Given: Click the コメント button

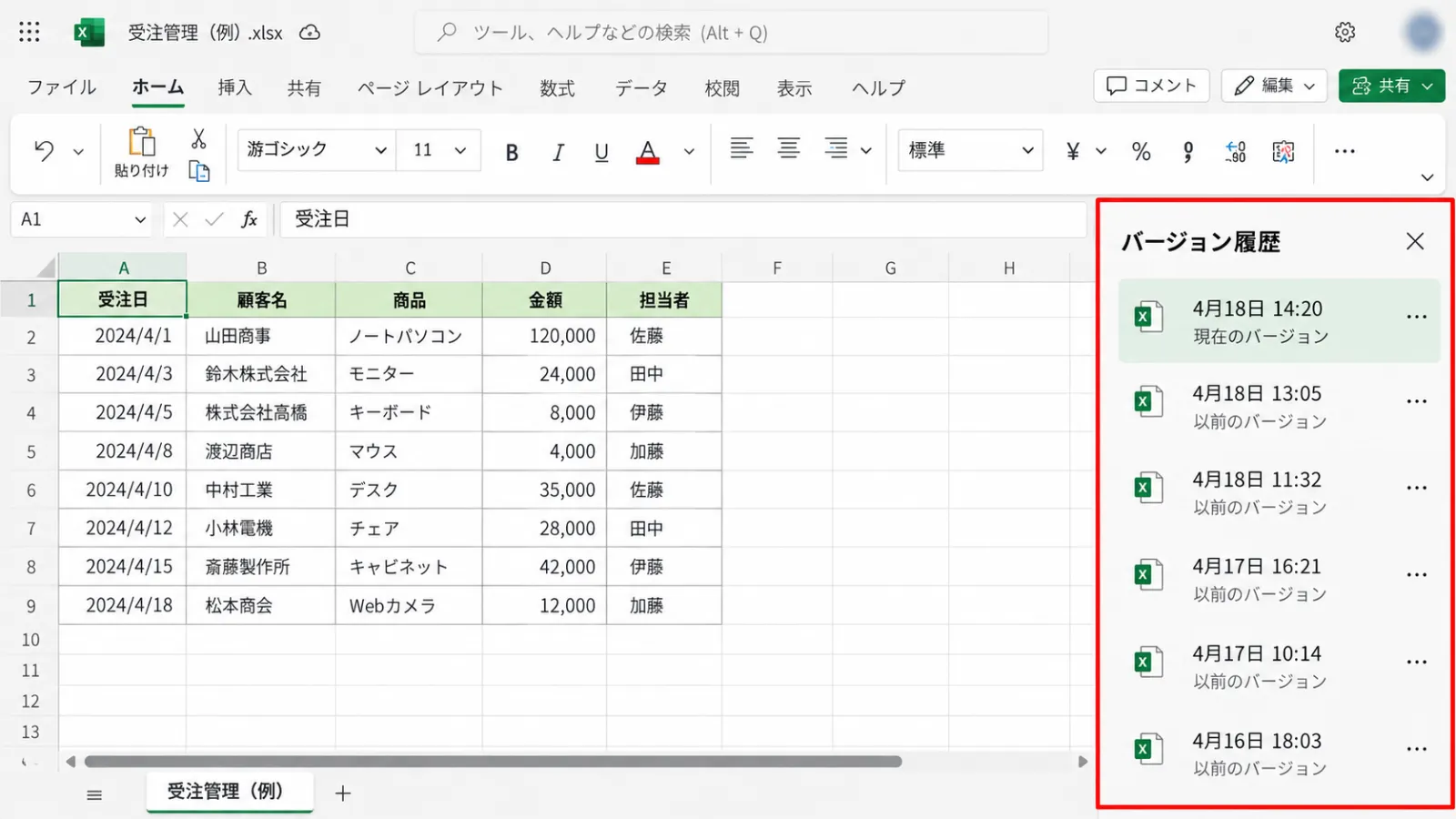Looking at the screenshot, I should click(x=1151, y=86).
